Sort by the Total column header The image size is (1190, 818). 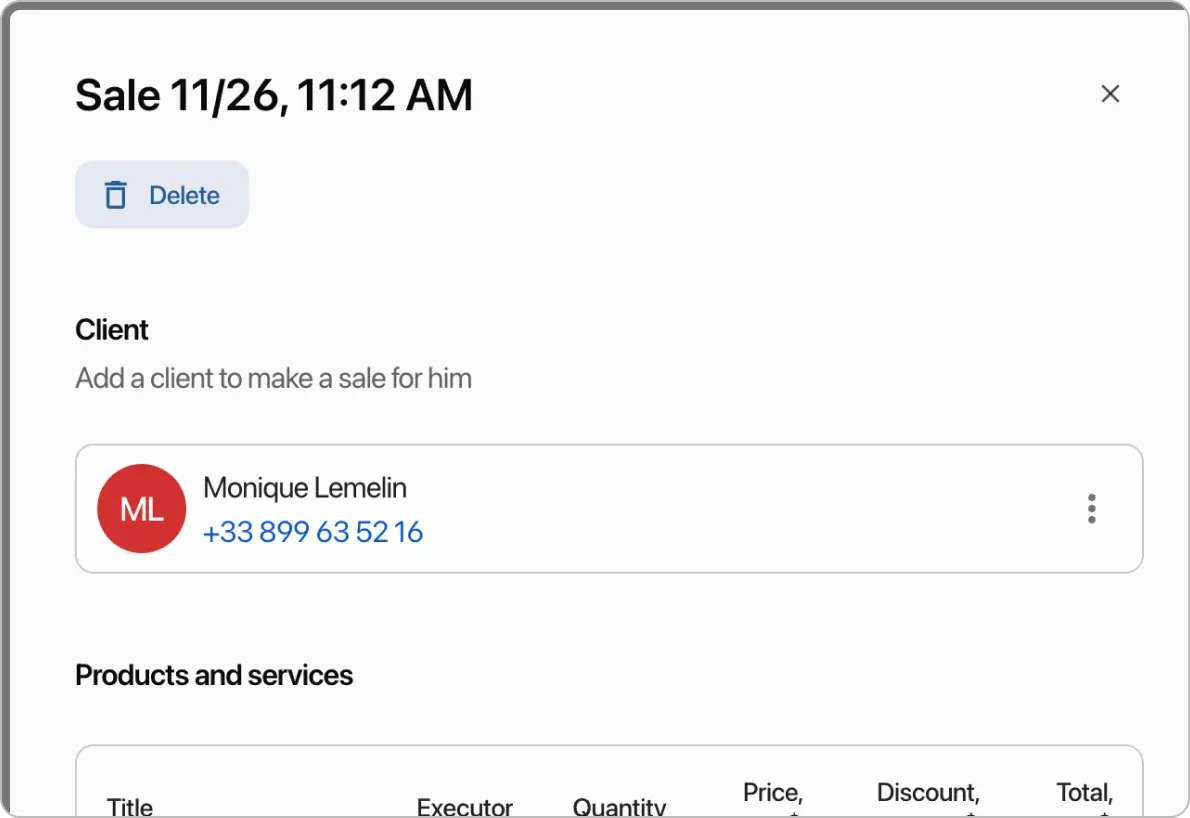pyautogui.click(x=1084, y=793)
